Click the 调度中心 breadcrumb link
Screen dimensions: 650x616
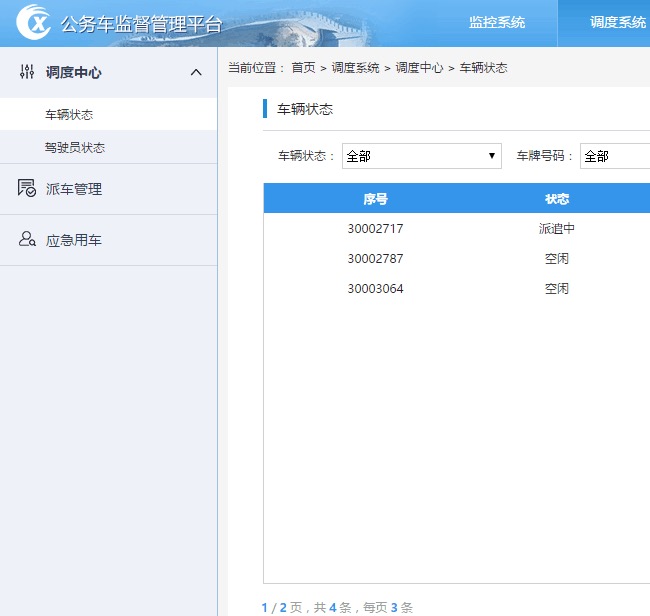pyautogui.click(x=419, y=68)
